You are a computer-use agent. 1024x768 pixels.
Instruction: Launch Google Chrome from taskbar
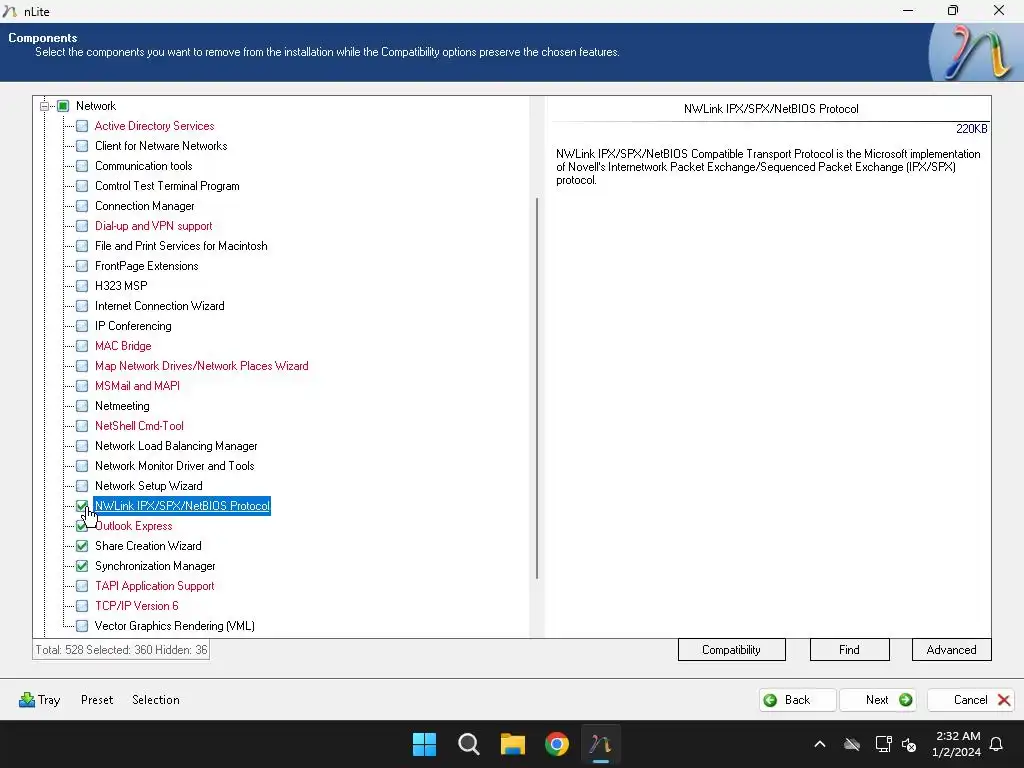557,744
